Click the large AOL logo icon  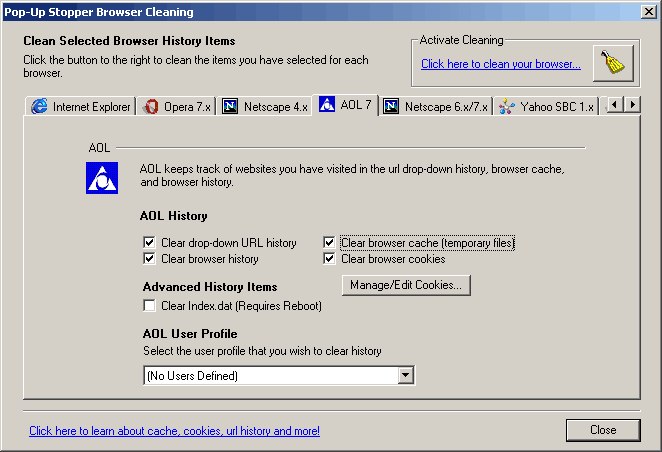coord(102,178)
